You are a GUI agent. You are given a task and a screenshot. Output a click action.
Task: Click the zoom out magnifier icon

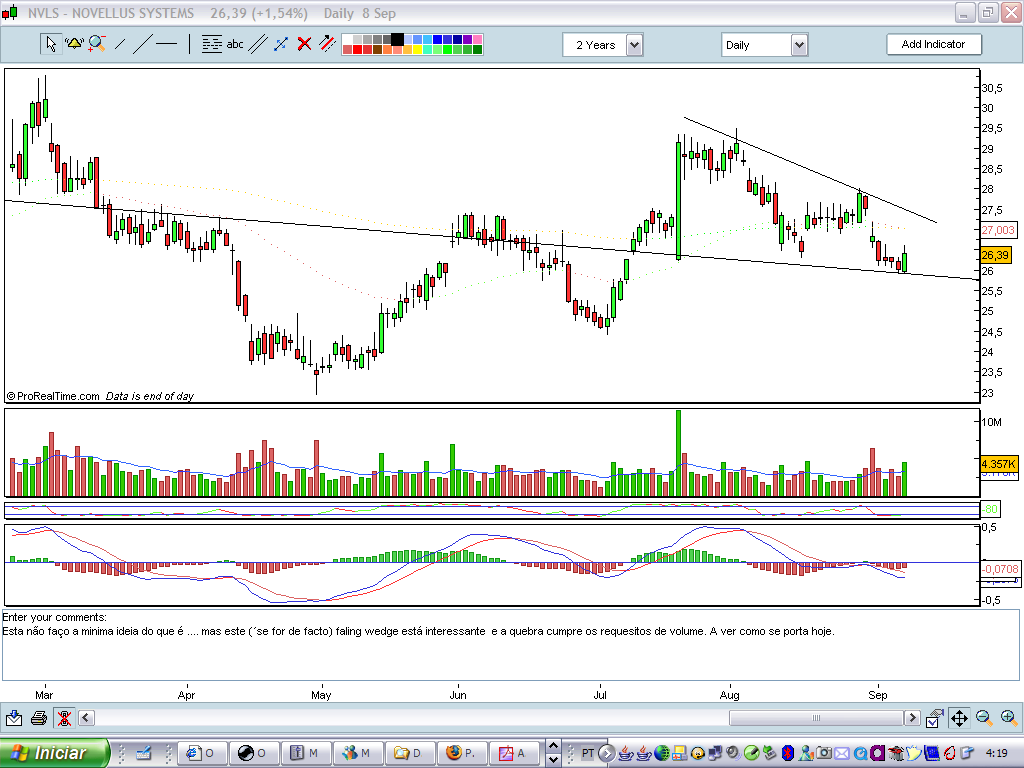click(x=984, y=718)
